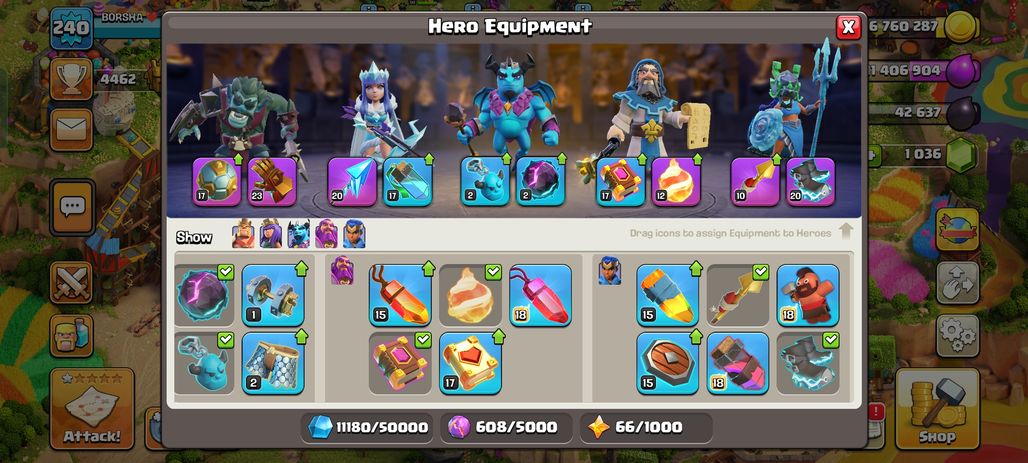
Task: Tap the upgrade arrow on level 1 gear equipment
Action: click(x=301, y=269)
